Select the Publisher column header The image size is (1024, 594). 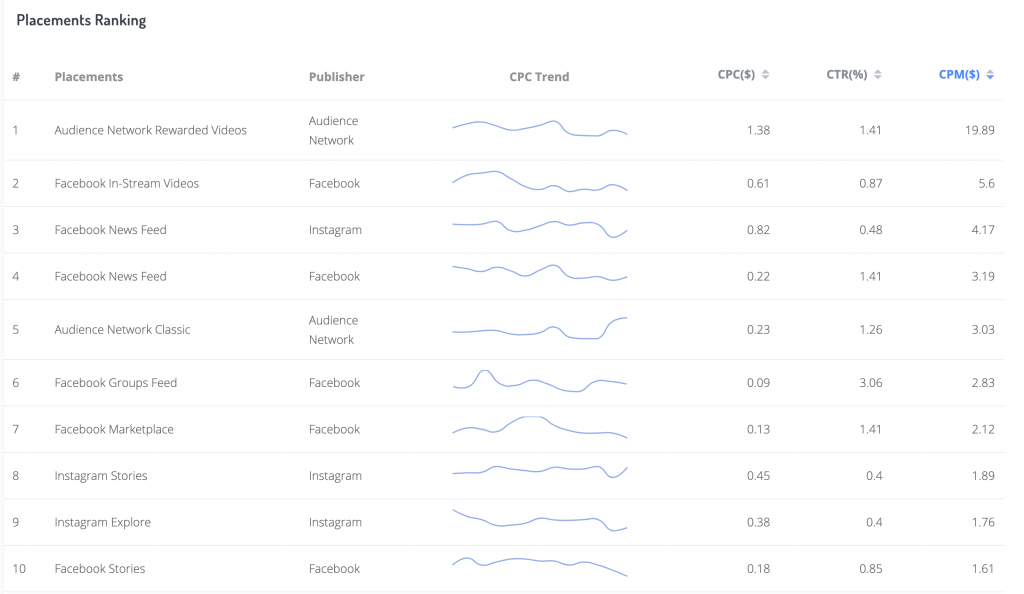click(x=336, y=76)
